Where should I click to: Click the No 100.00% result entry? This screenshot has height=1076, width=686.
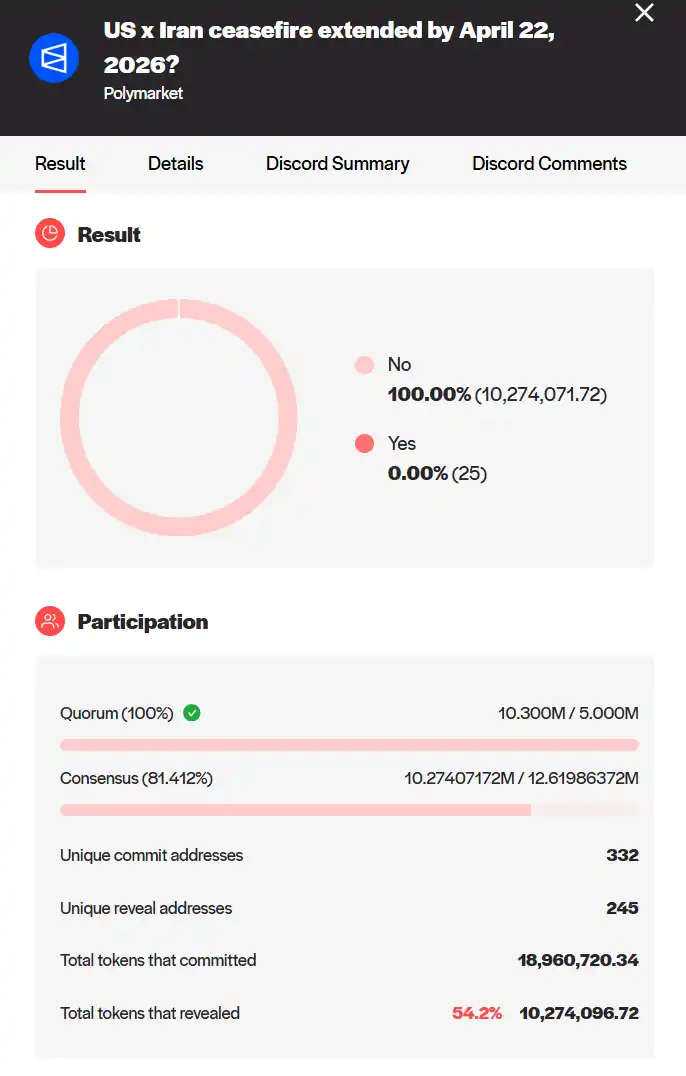[496, 394]
